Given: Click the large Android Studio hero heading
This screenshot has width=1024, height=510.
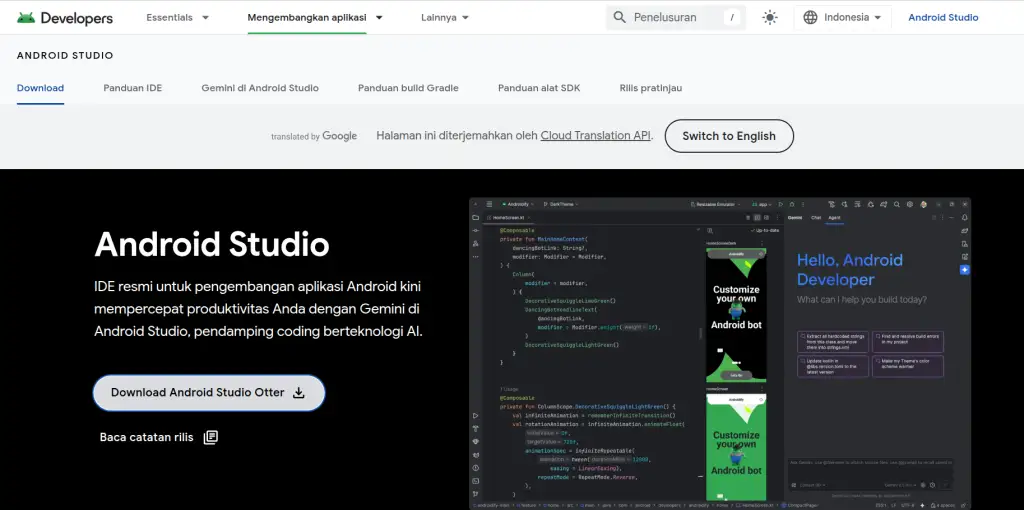Looking at the screenshot, I should [x=212, y=245].
